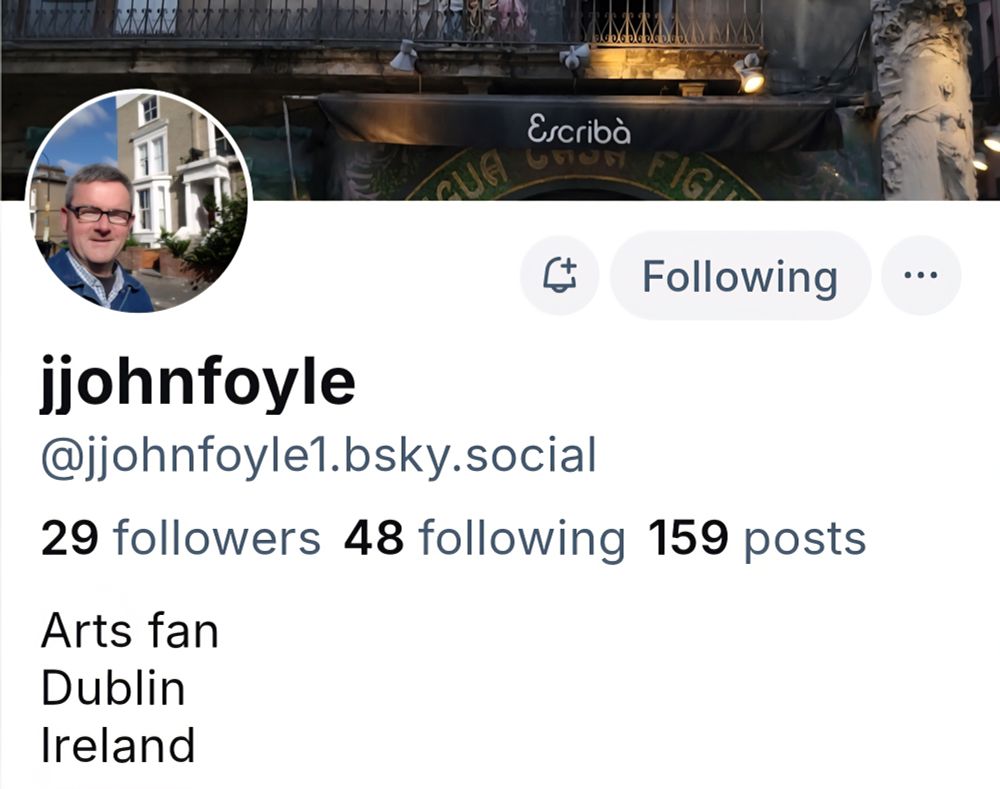Select the handle @jjohnfoyle1.bsky.social
1000x789 pixels.
319,456
